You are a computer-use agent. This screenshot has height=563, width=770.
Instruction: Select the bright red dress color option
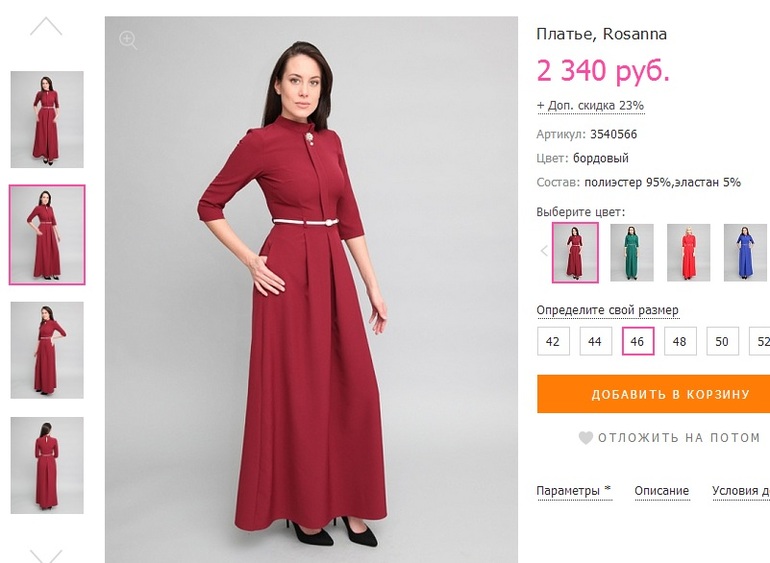(688, 253)
